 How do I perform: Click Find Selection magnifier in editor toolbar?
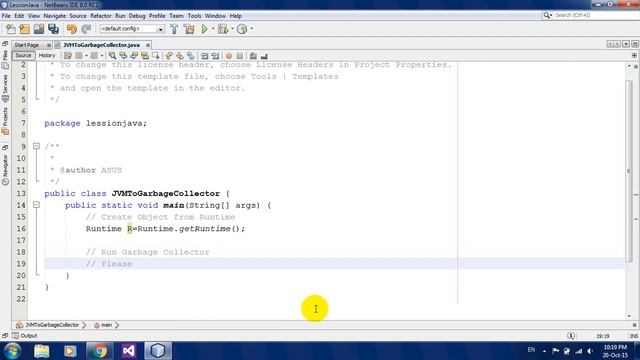click(x=112, y=56)
